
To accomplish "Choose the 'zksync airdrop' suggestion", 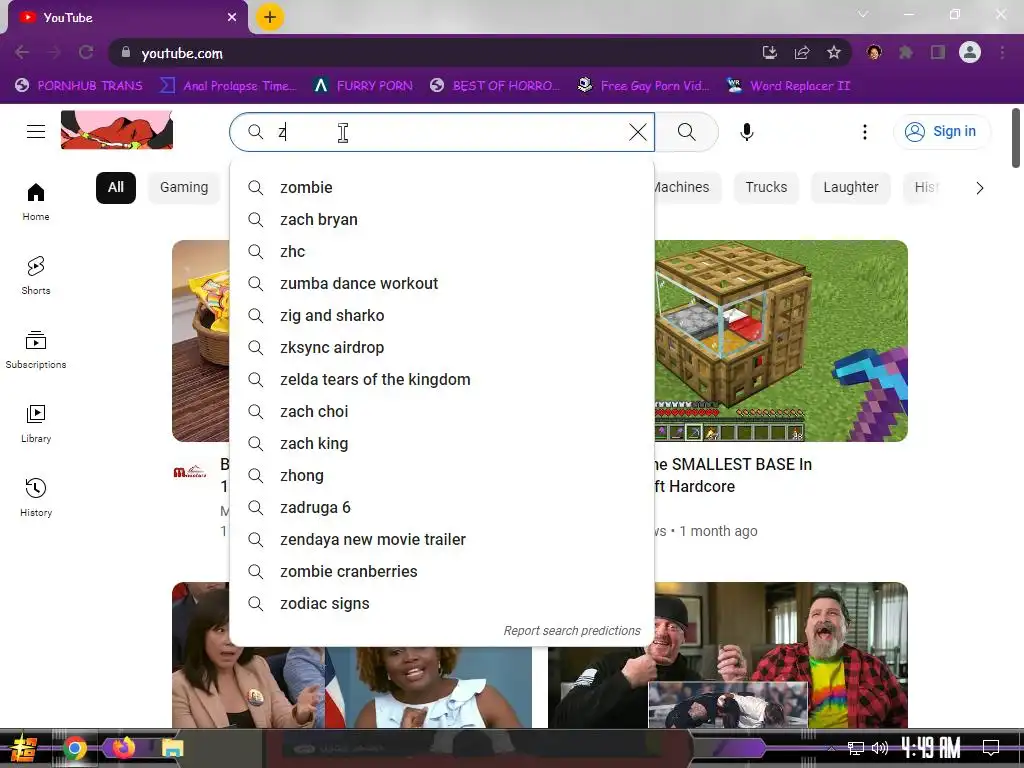I will pos(442,347).
